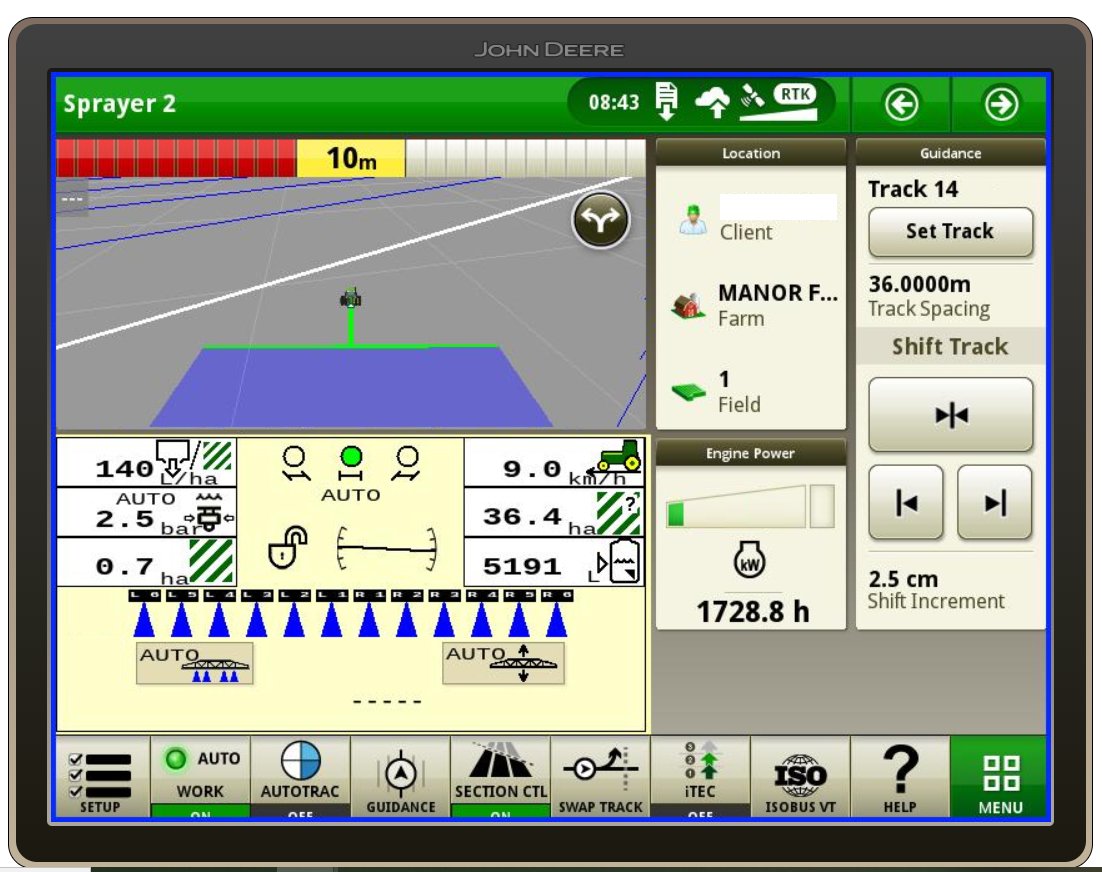The image size is (1102, 872).
Task: Open the 140 L/ha application rate field
Action: coord(147,462)
